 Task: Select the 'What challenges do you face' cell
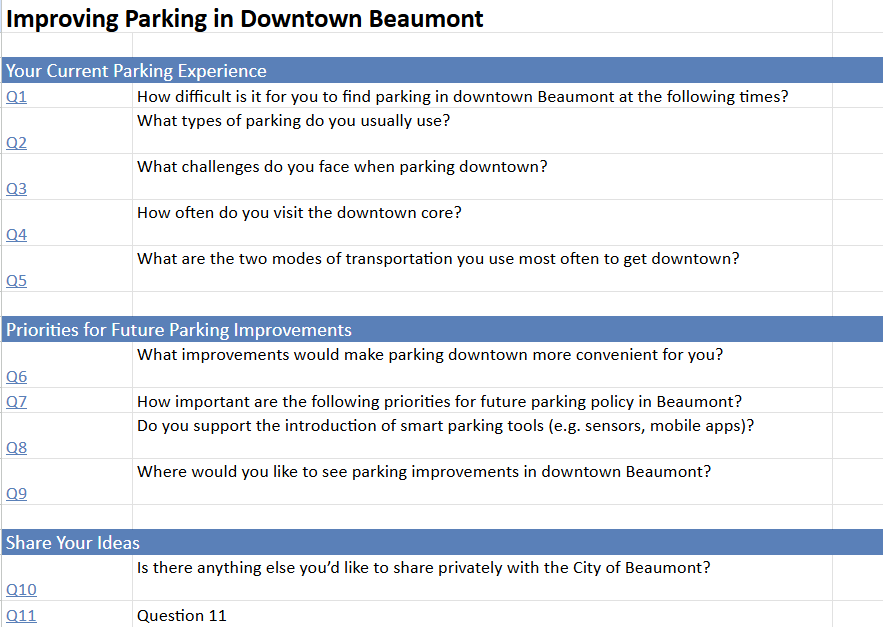point(342,167)
